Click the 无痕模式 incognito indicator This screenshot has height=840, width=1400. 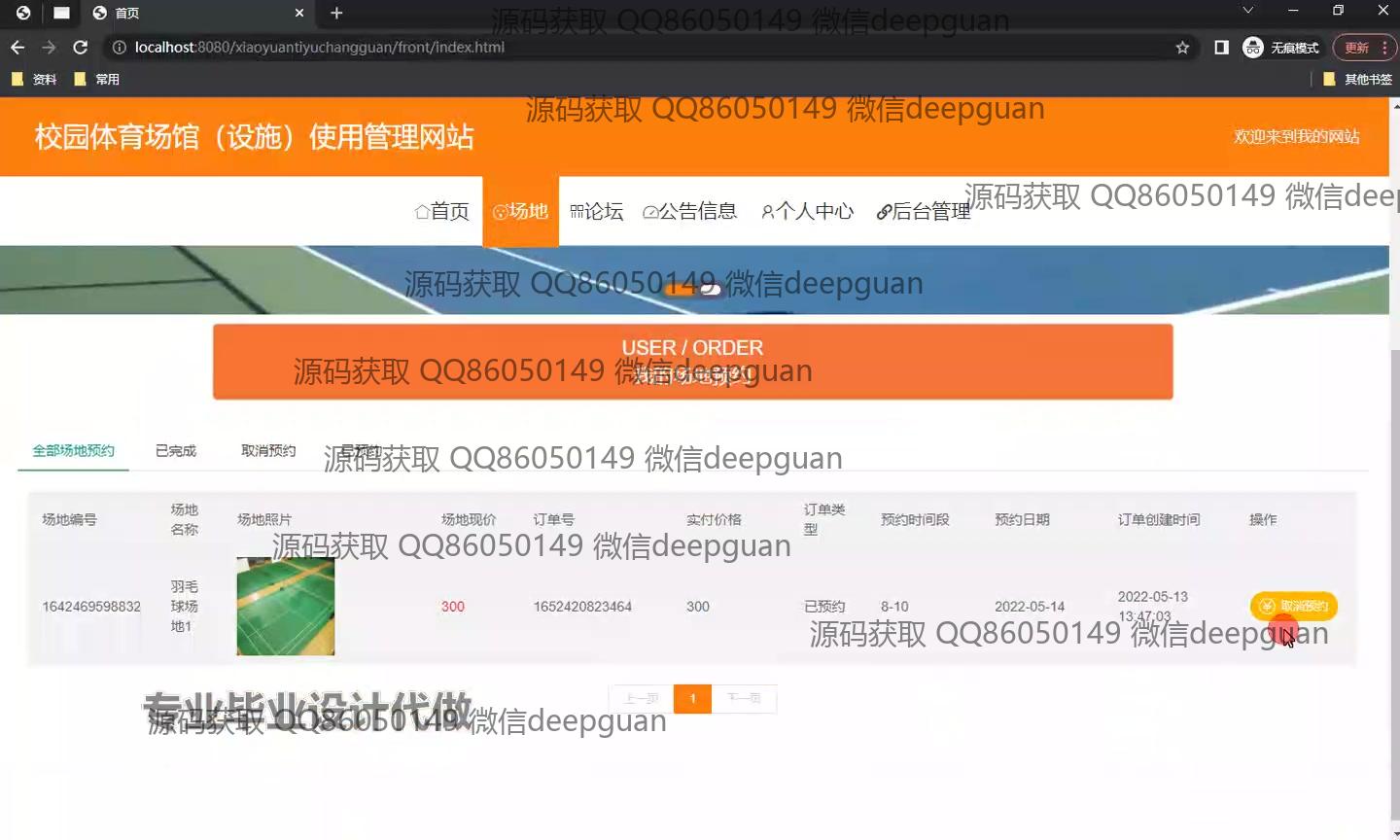click(1281, 48)
